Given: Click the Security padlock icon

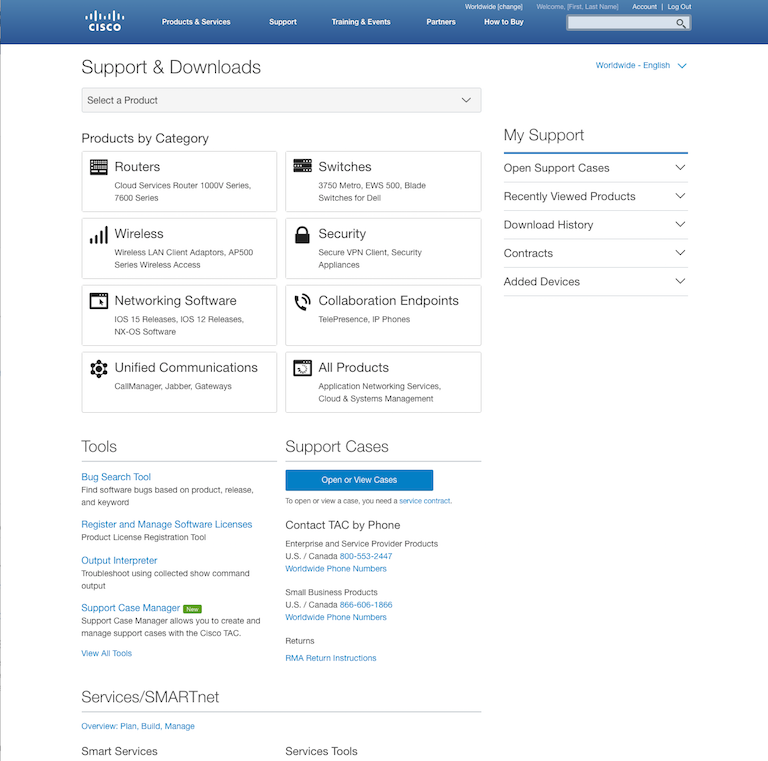Looking at the screenshot, I should pos(302,235).
